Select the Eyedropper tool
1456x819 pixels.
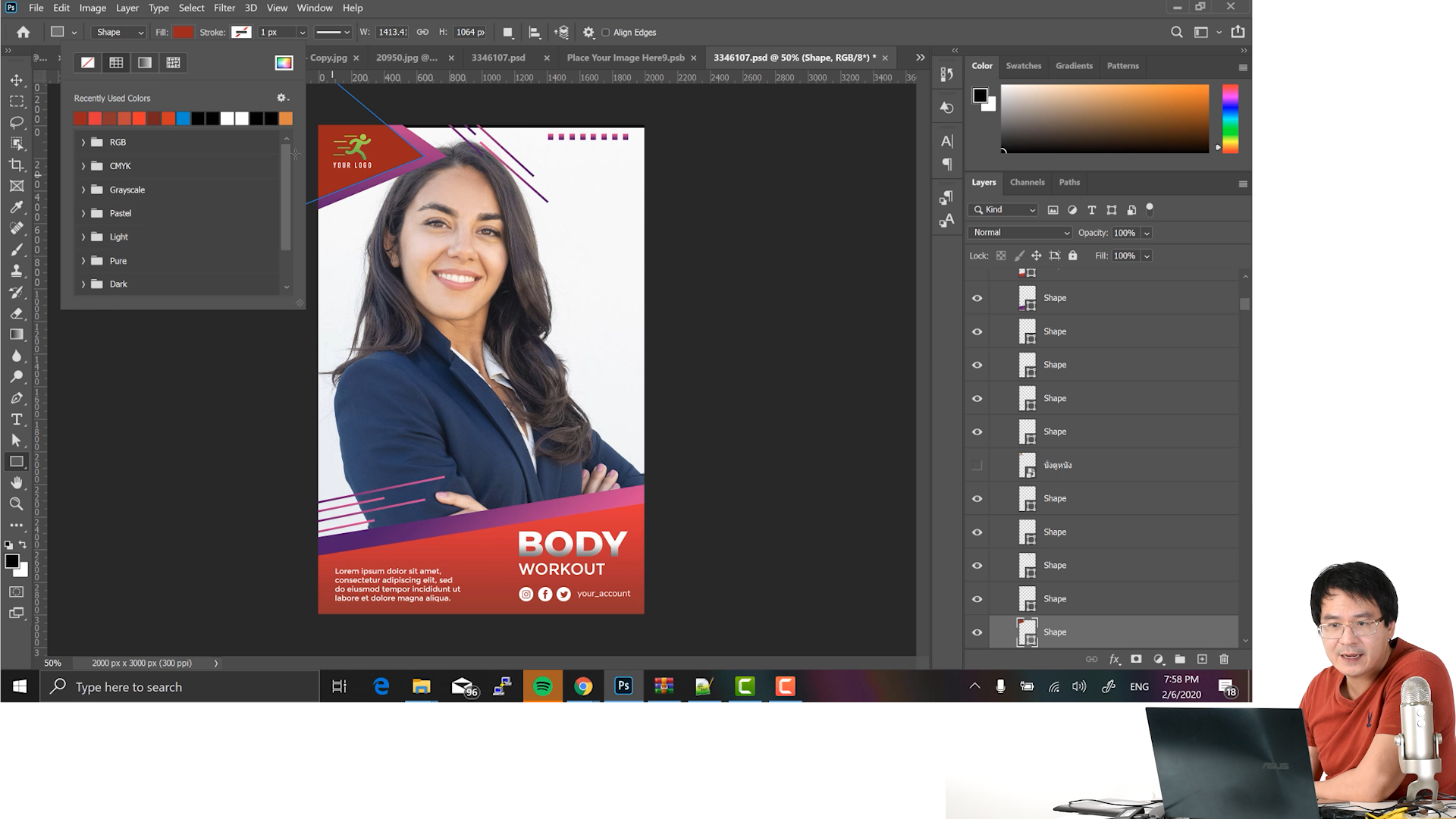pyautogui.click(x=16, y=207)
